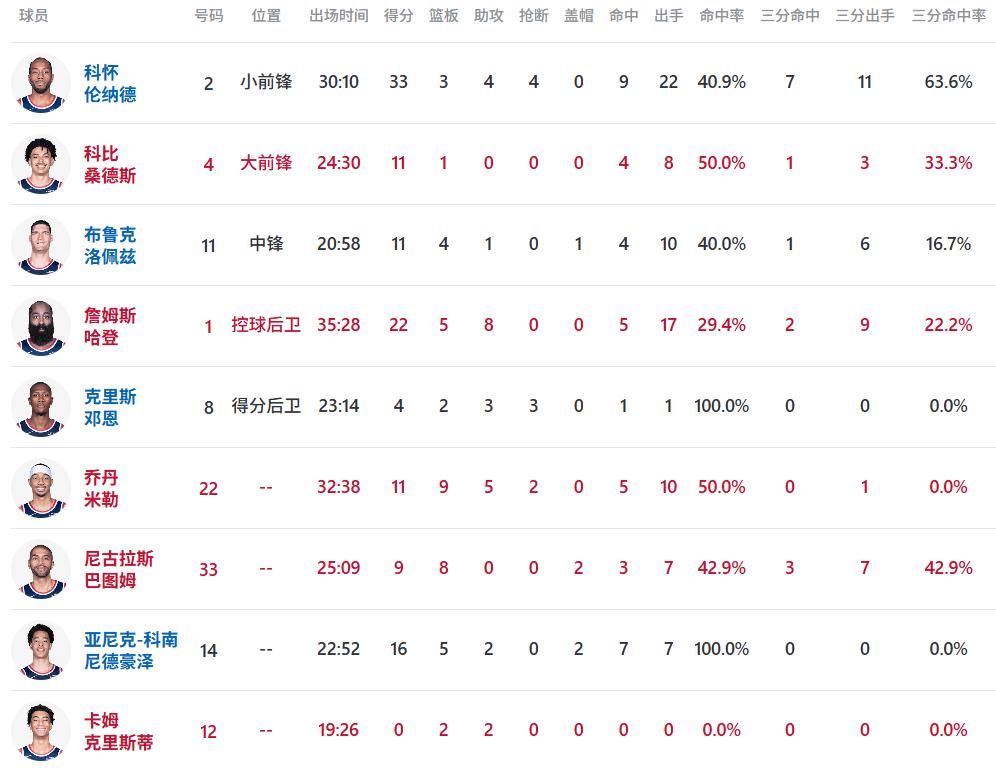The image size is (996, 770).
Task: Select 克里斯 邓恩 player photo
Action: [41, 407]
